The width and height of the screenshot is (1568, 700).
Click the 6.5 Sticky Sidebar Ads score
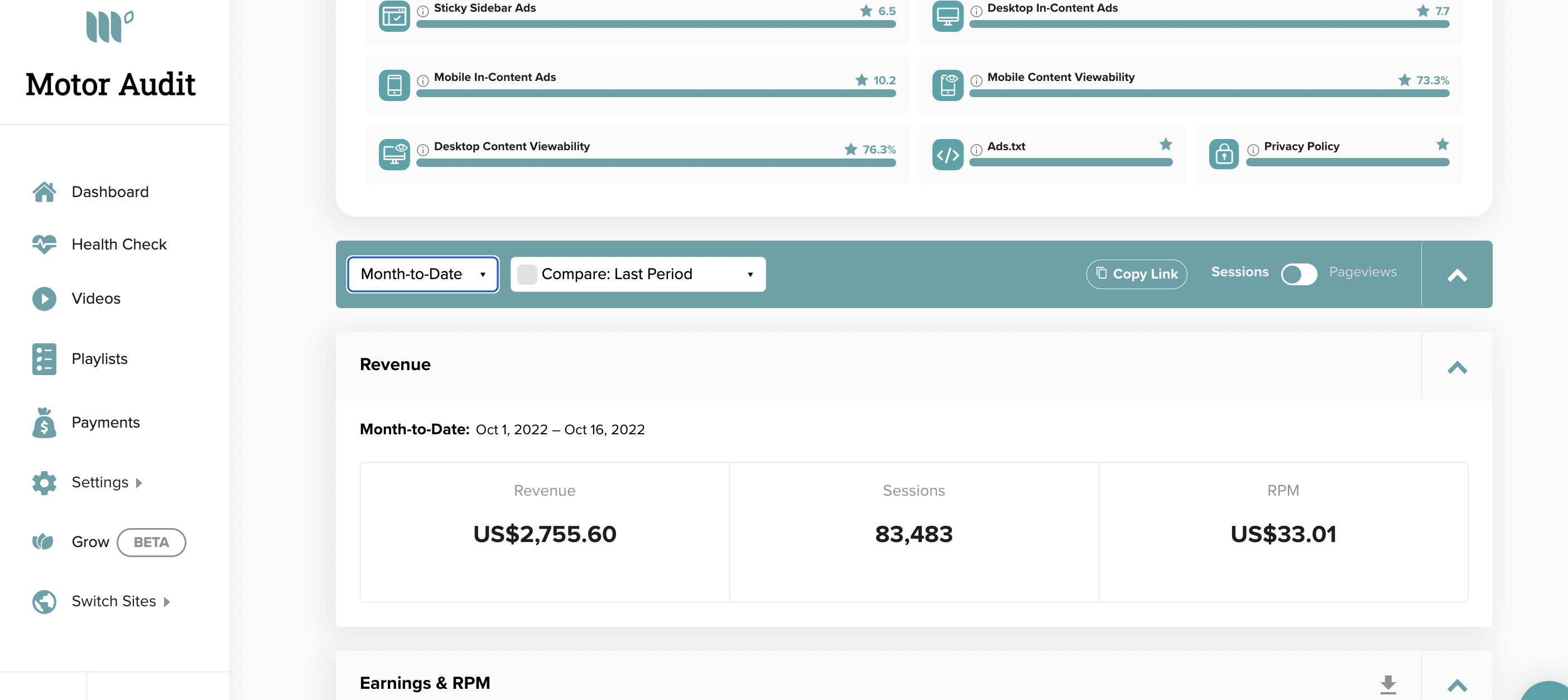[x=886, y=11]
